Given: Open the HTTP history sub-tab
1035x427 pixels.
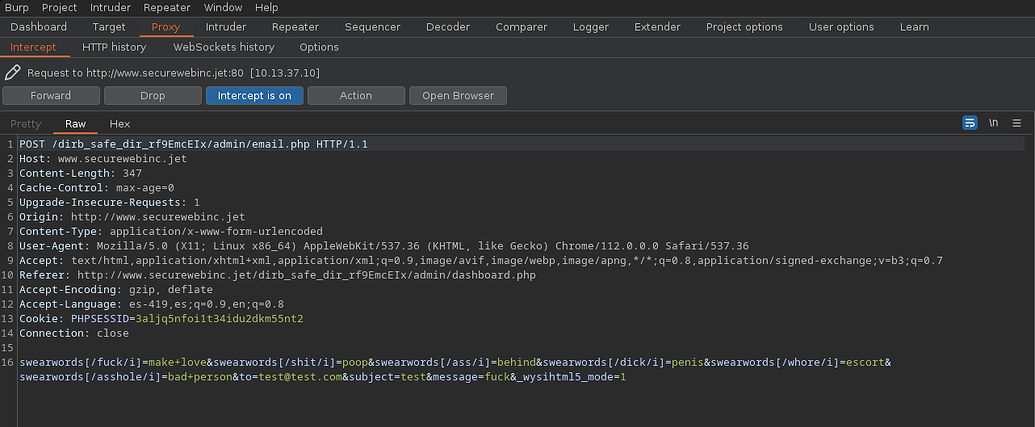Looking at the screenshot, I should 114,47.
